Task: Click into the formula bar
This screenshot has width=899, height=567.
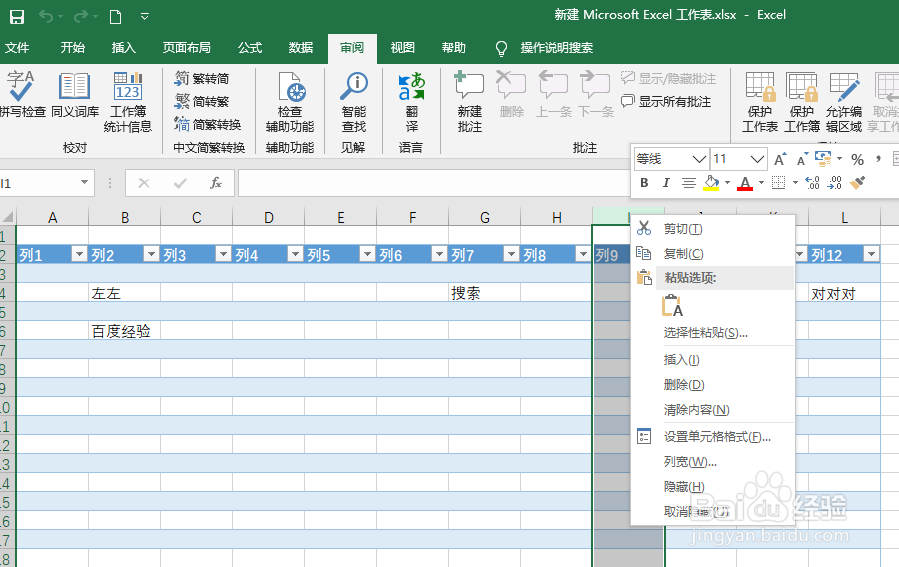Action: [433, 183]
